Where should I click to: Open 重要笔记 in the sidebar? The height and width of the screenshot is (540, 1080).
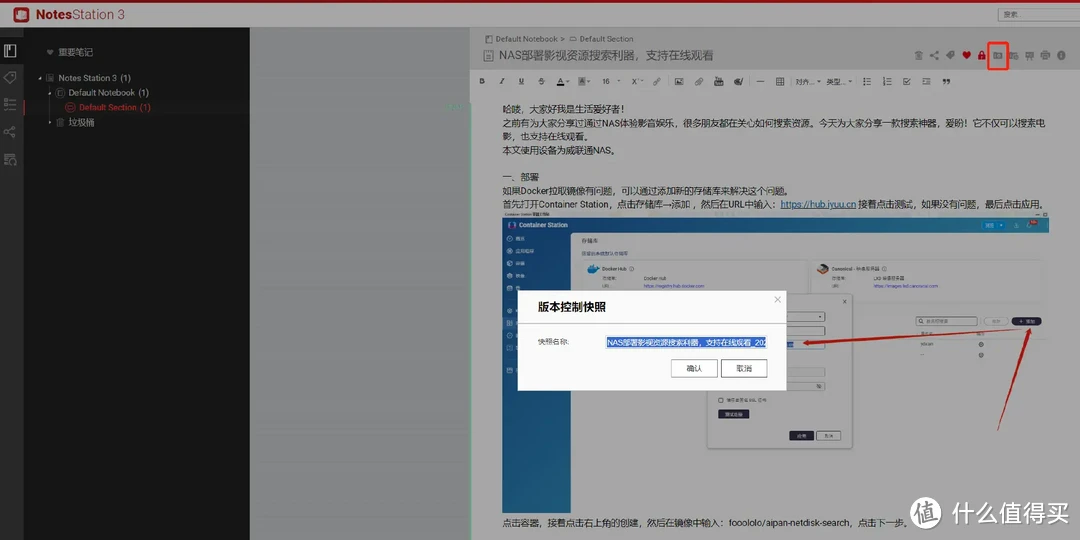tap(75, 52)
